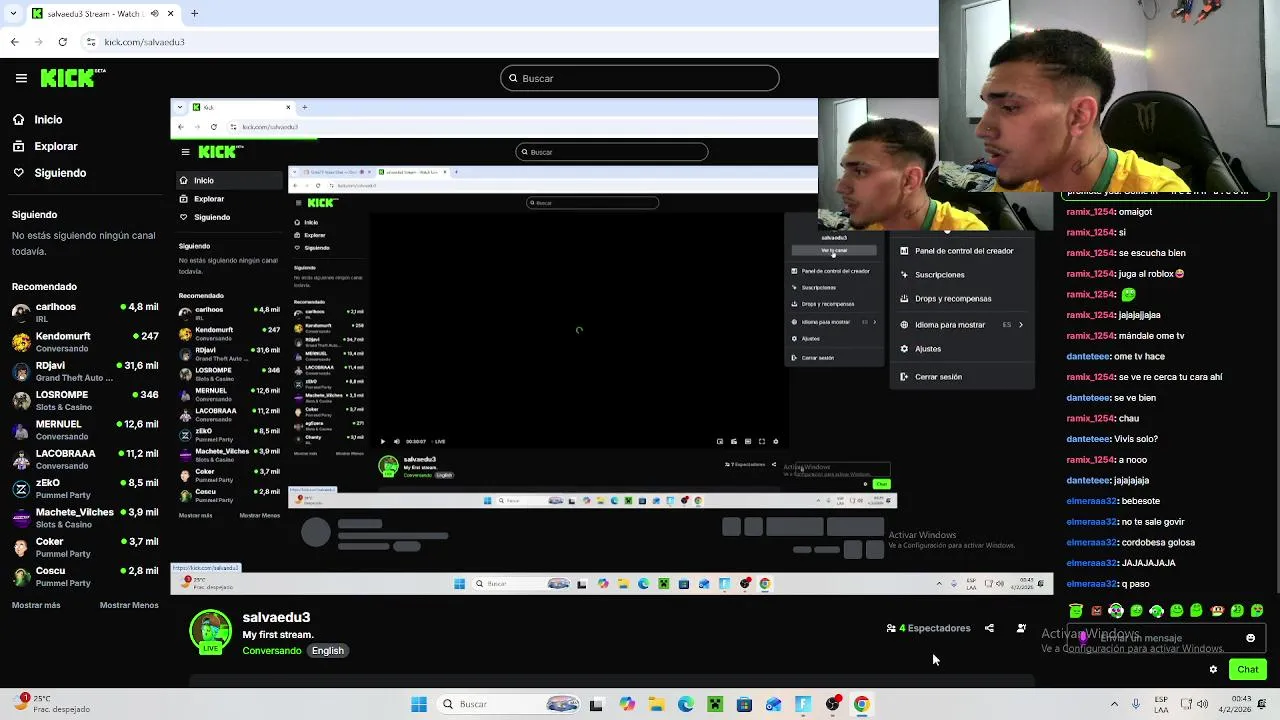The image size is (1280, 720).
Task: Switch to OBS Studio in taskbar
Action: (x=832, y=704)
